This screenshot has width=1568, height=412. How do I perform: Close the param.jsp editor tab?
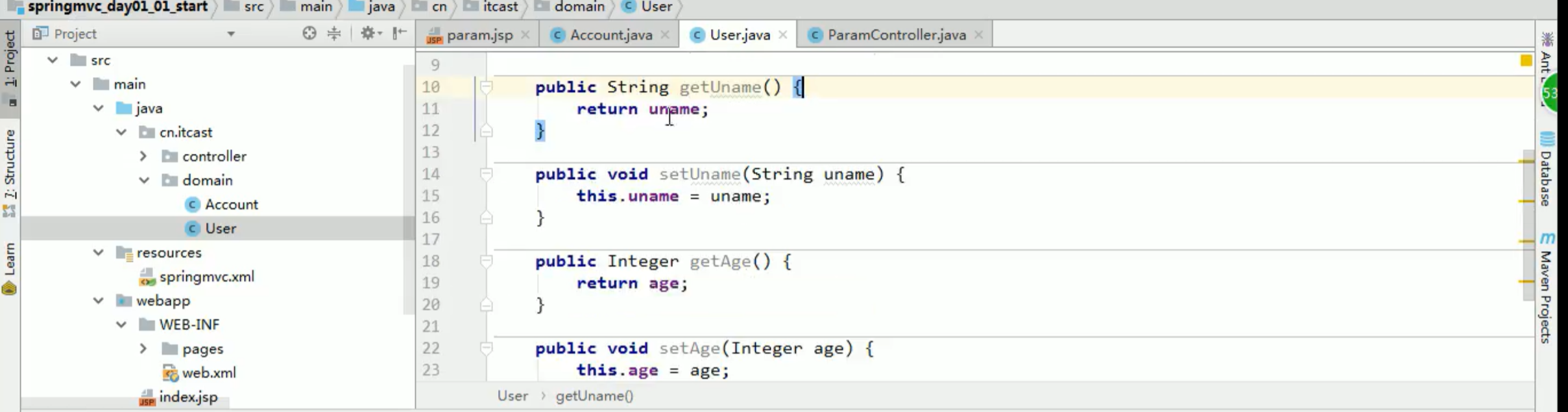coord(525,35)
